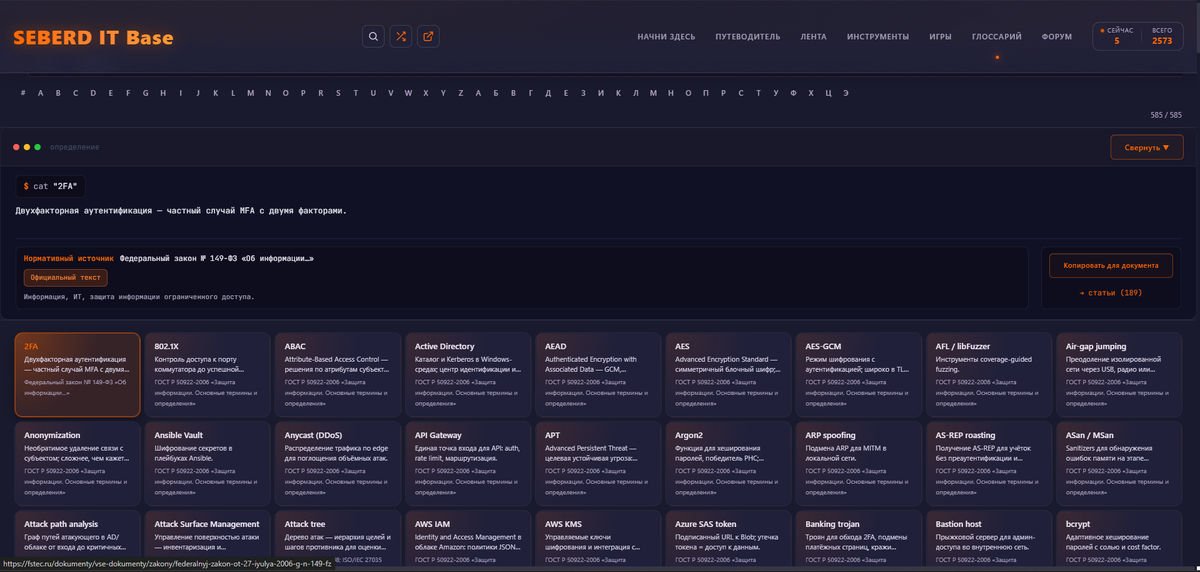Click the shuffle random article icon
This screenshot has width=1200, height=572.
[x=401, y=37]
